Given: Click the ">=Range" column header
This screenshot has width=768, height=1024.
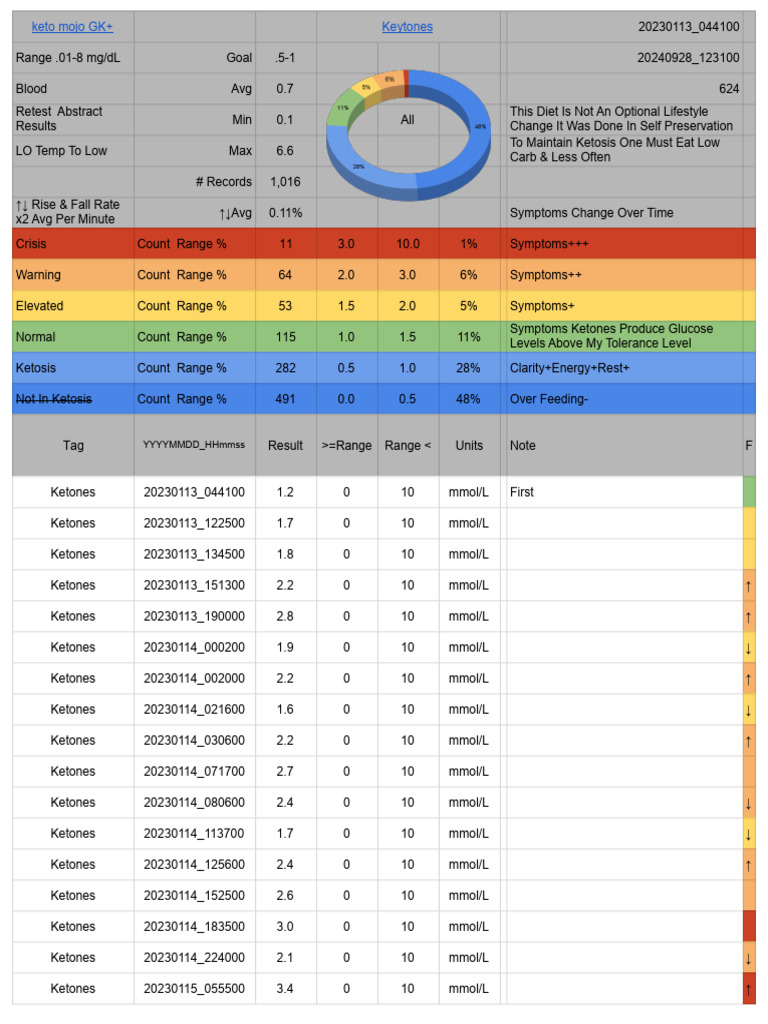Looking at the screenshot, I should 346,445.
